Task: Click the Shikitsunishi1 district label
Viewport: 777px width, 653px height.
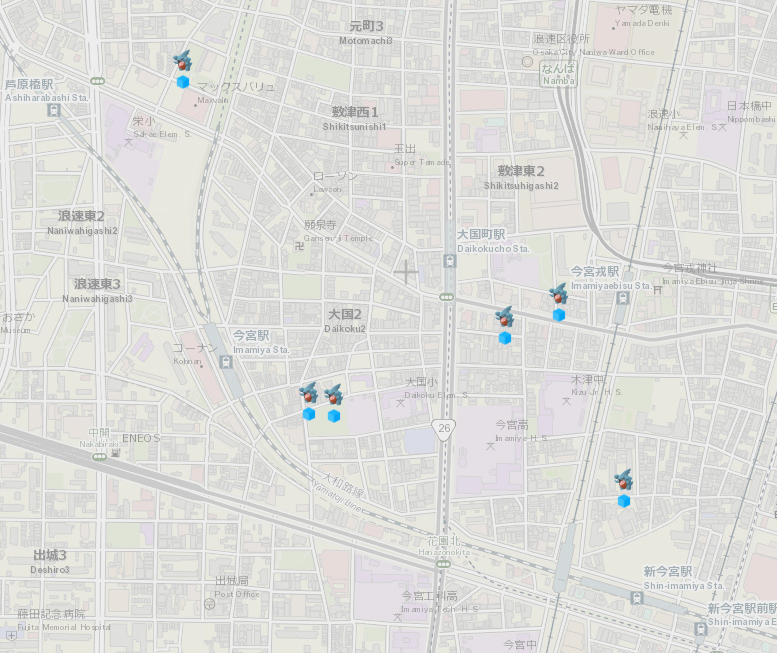Action: pyautogui.click(x=354, y=118)
